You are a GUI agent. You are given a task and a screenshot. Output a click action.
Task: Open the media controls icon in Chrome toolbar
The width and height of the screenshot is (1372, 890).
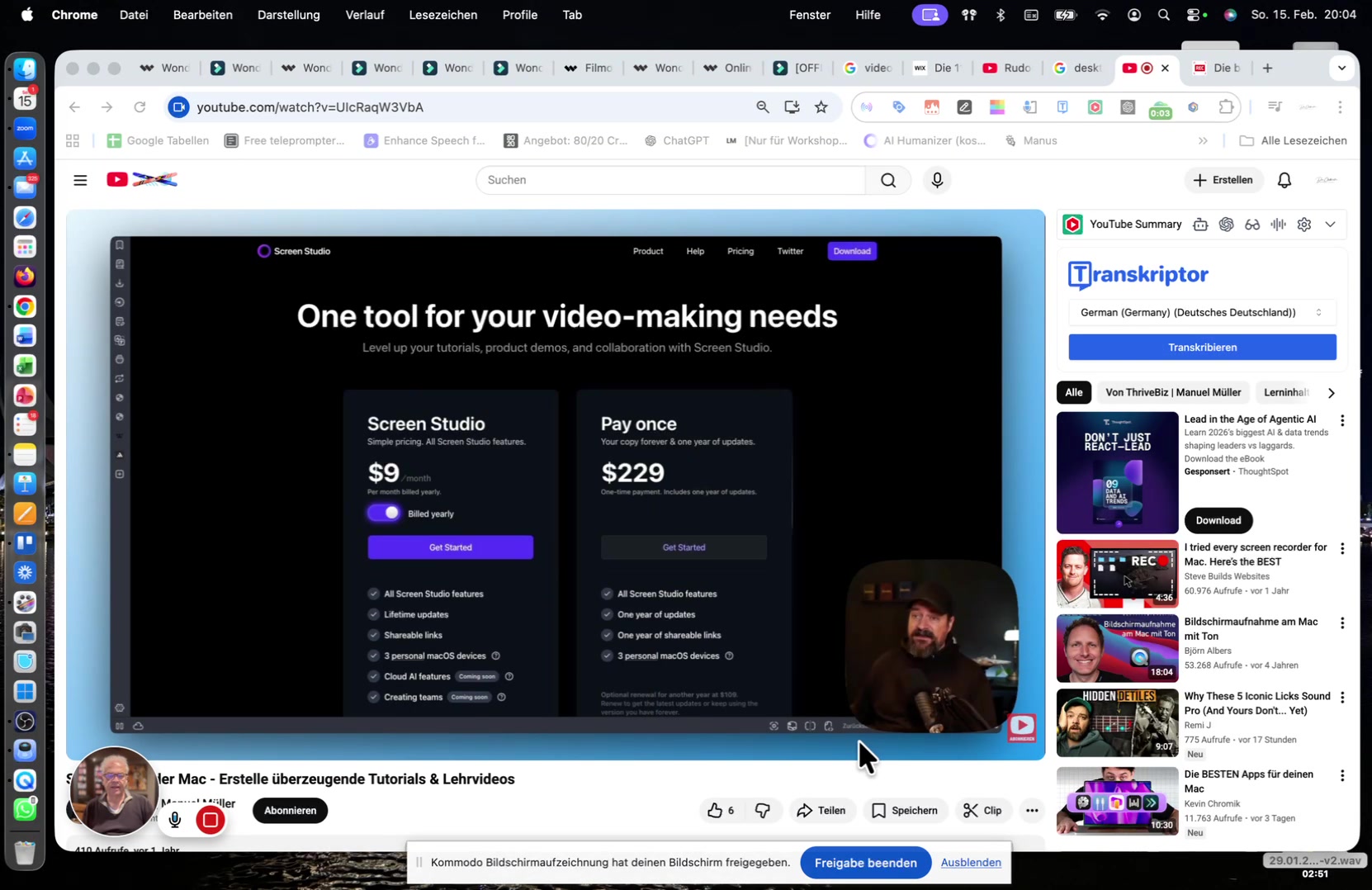pos(1275,107)
